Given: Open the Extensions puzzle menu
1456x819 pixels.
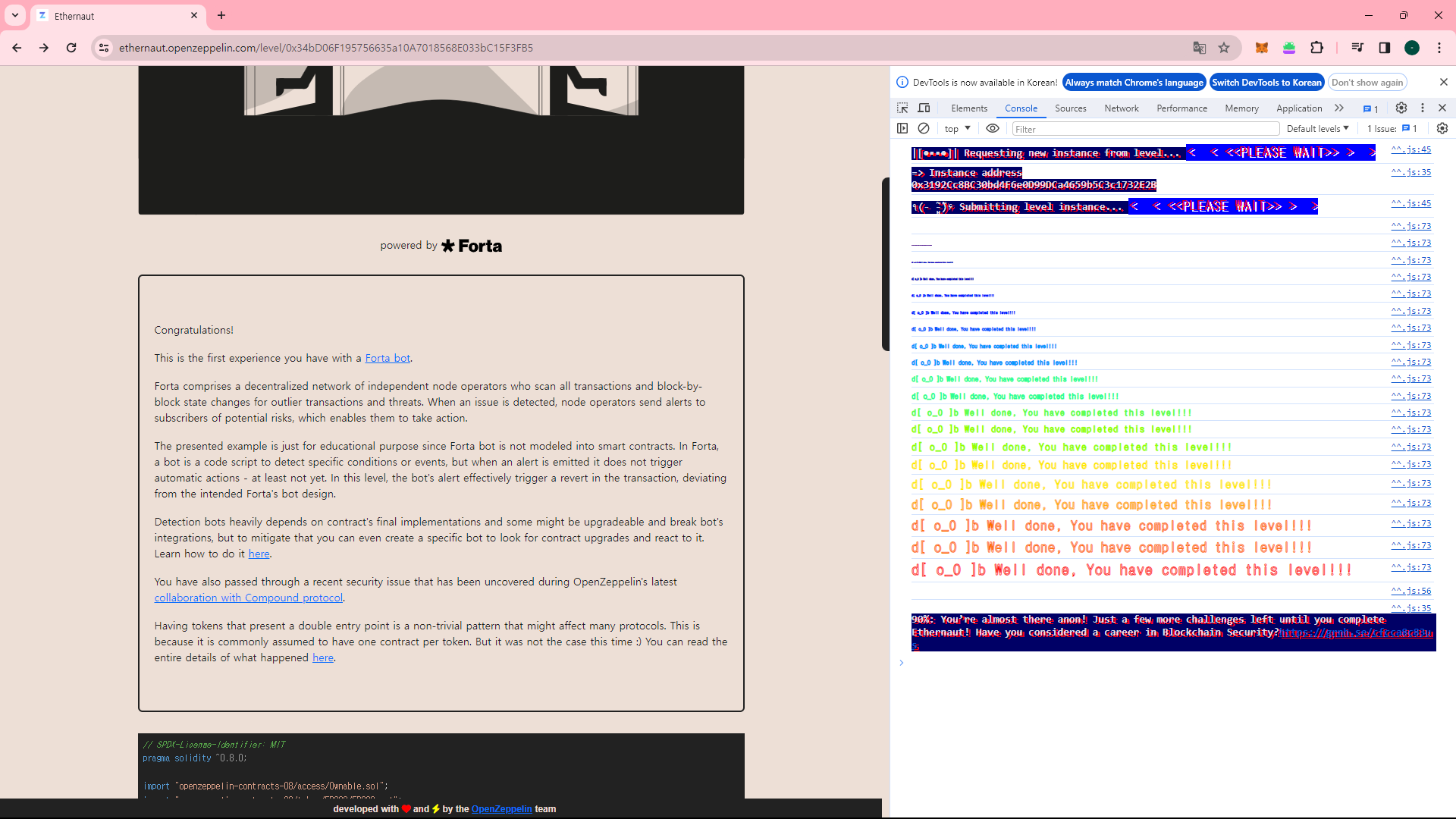Looking at the screenshot, I should pos(1316,48).
